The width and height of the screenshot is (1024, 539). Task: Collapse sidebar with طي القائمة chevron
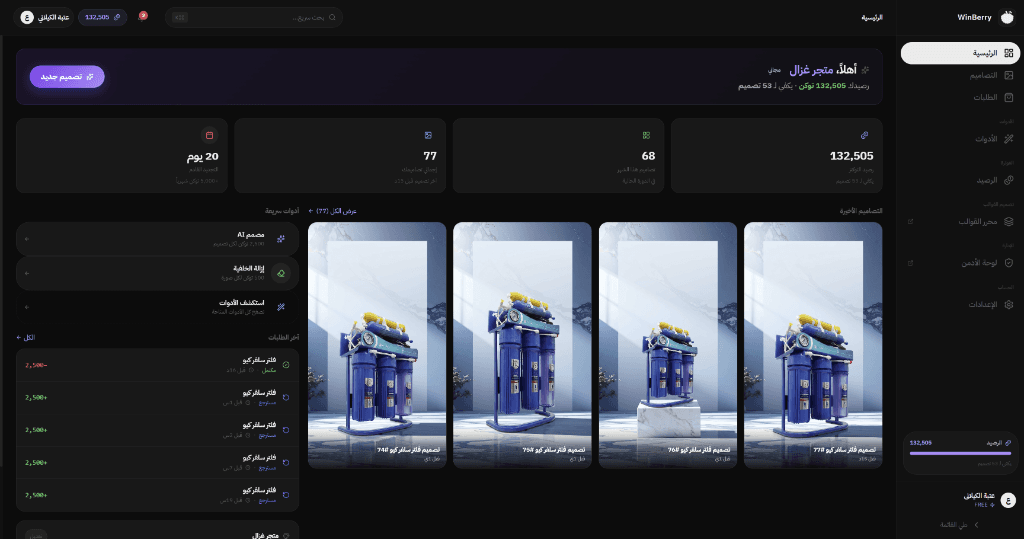click(x=976, y=525)
